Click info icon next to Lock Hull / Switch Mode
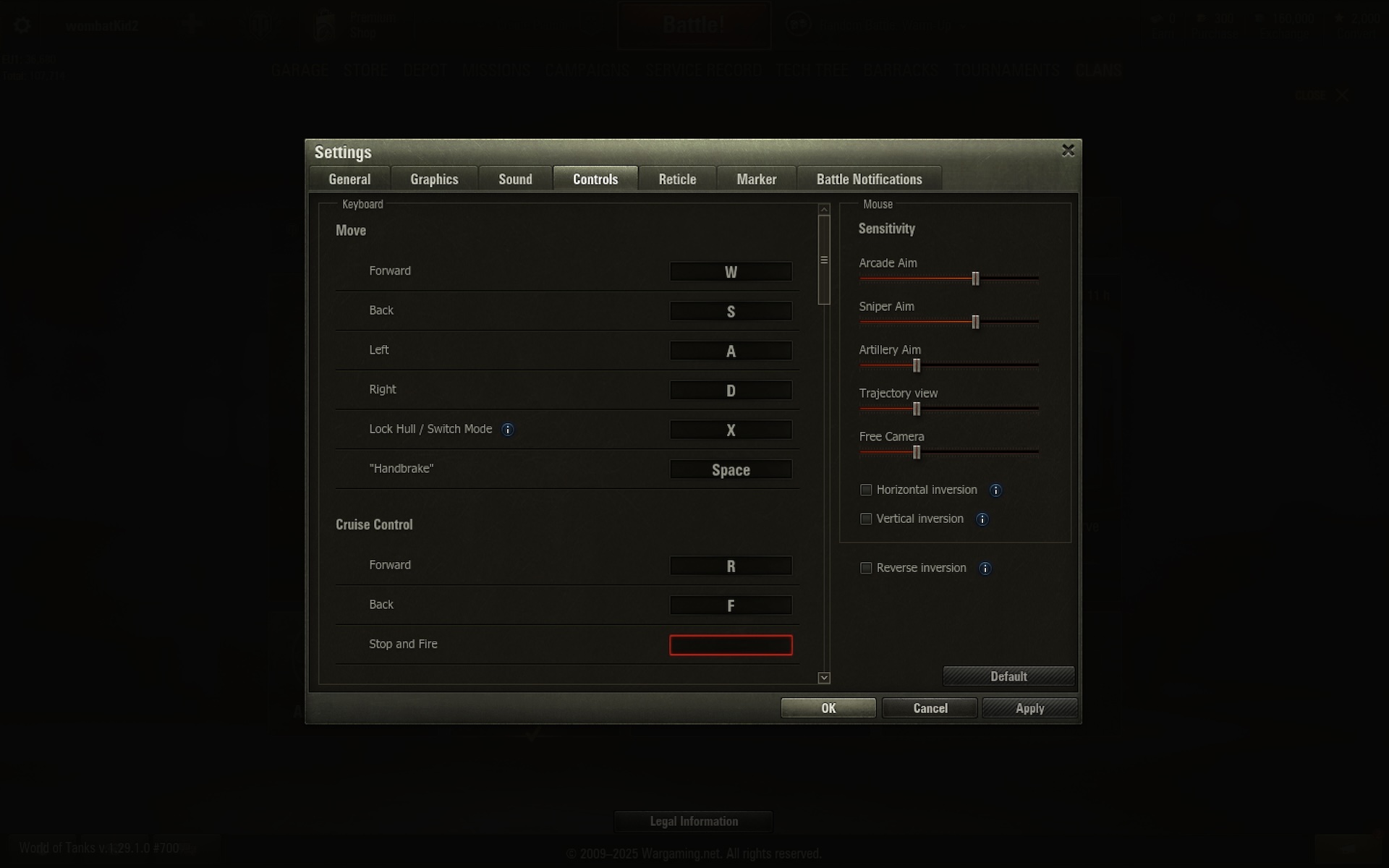This screenshot has height=868, width=1389. (x=508, y=430)
